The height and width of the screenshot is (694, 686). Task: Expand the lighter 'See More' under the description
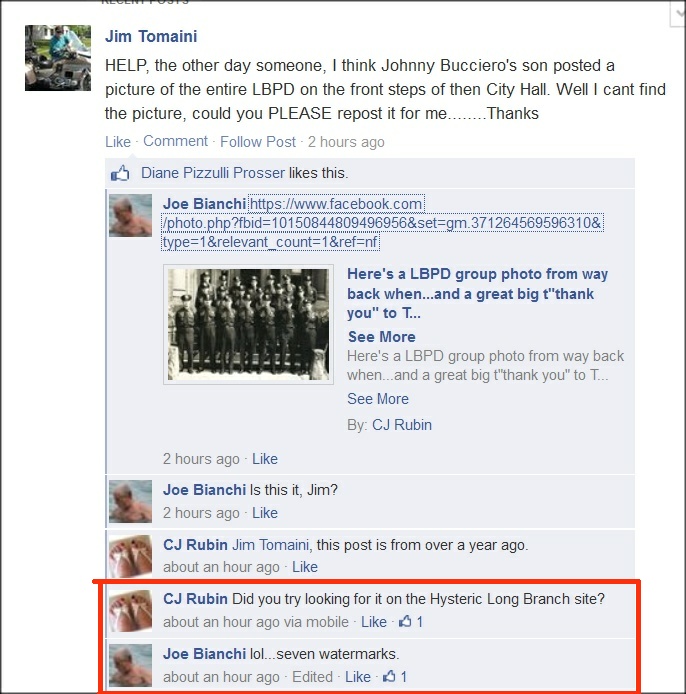378,399
